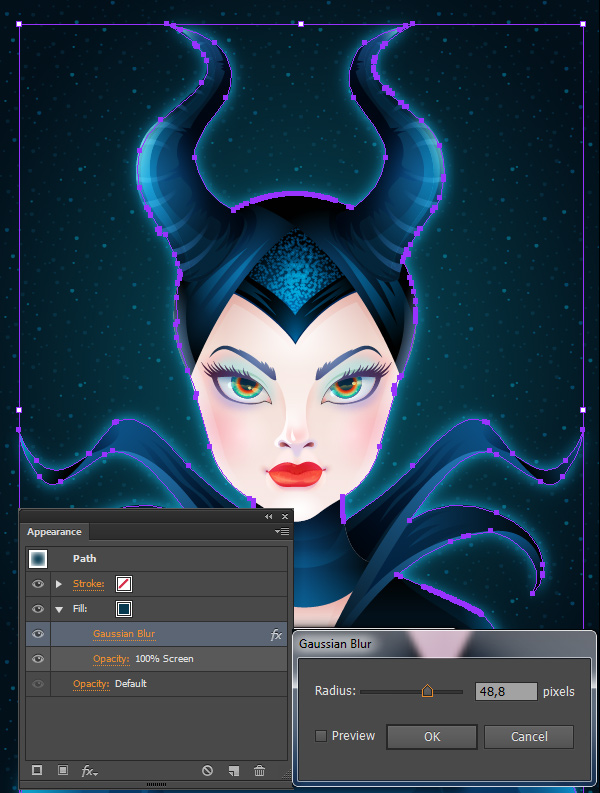Image resolution: width=600 pixels, height=793 pixels.
Task: Click the Add New Fill icon
Action: pyautogui.click(x=63, y=770)
